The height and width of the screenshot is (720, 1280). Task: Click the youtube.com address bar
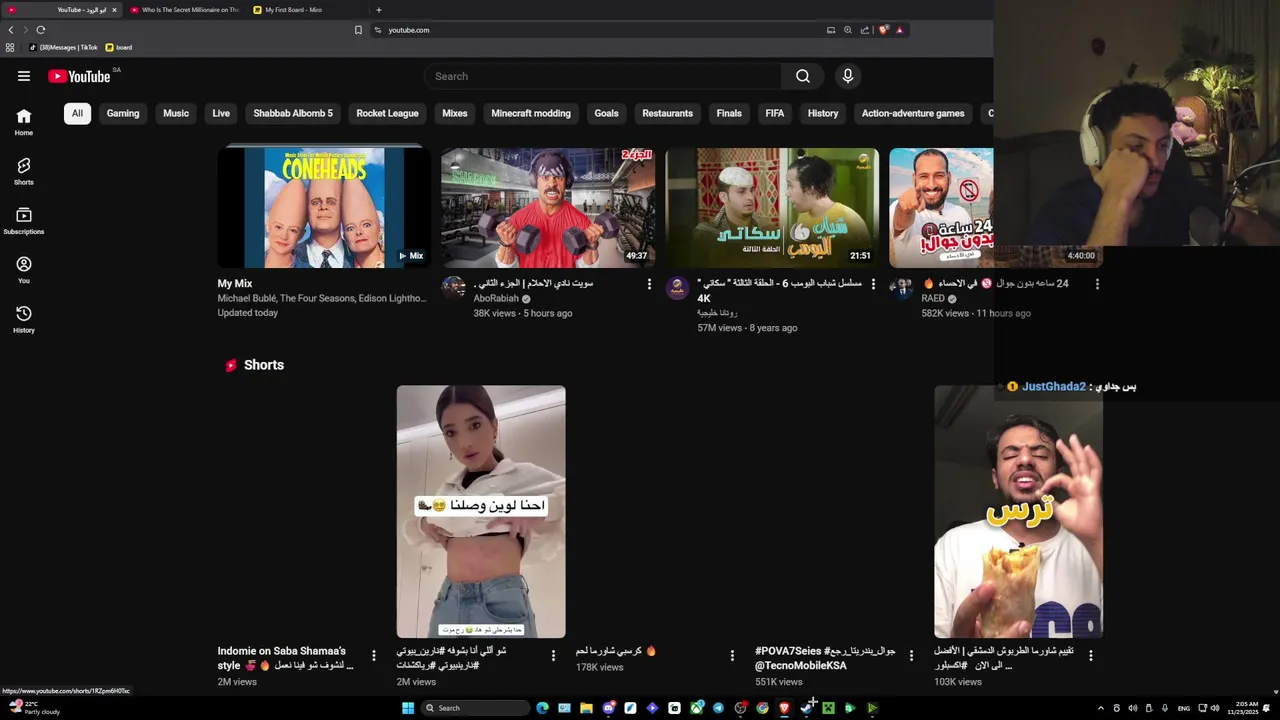(x=600, y=30)
